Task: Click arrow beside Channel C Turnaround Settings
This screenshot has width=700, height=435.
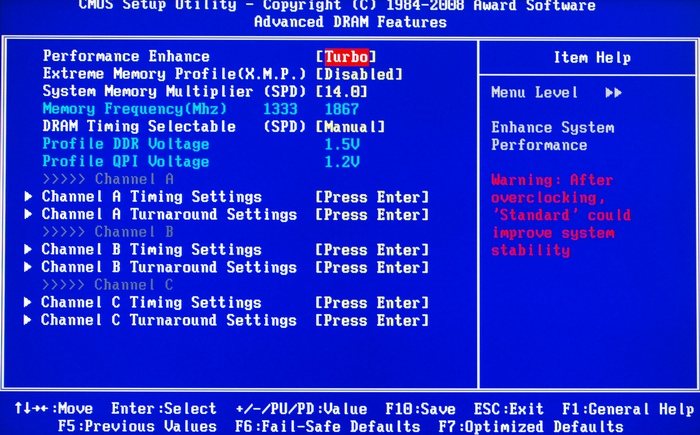Action: coord(28,321)
